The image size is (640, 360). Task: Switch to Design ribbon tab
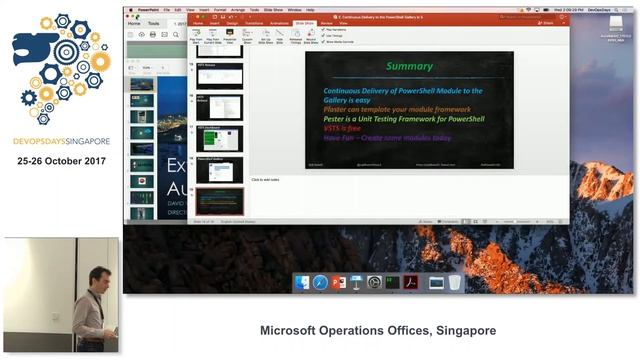[232, 24]
